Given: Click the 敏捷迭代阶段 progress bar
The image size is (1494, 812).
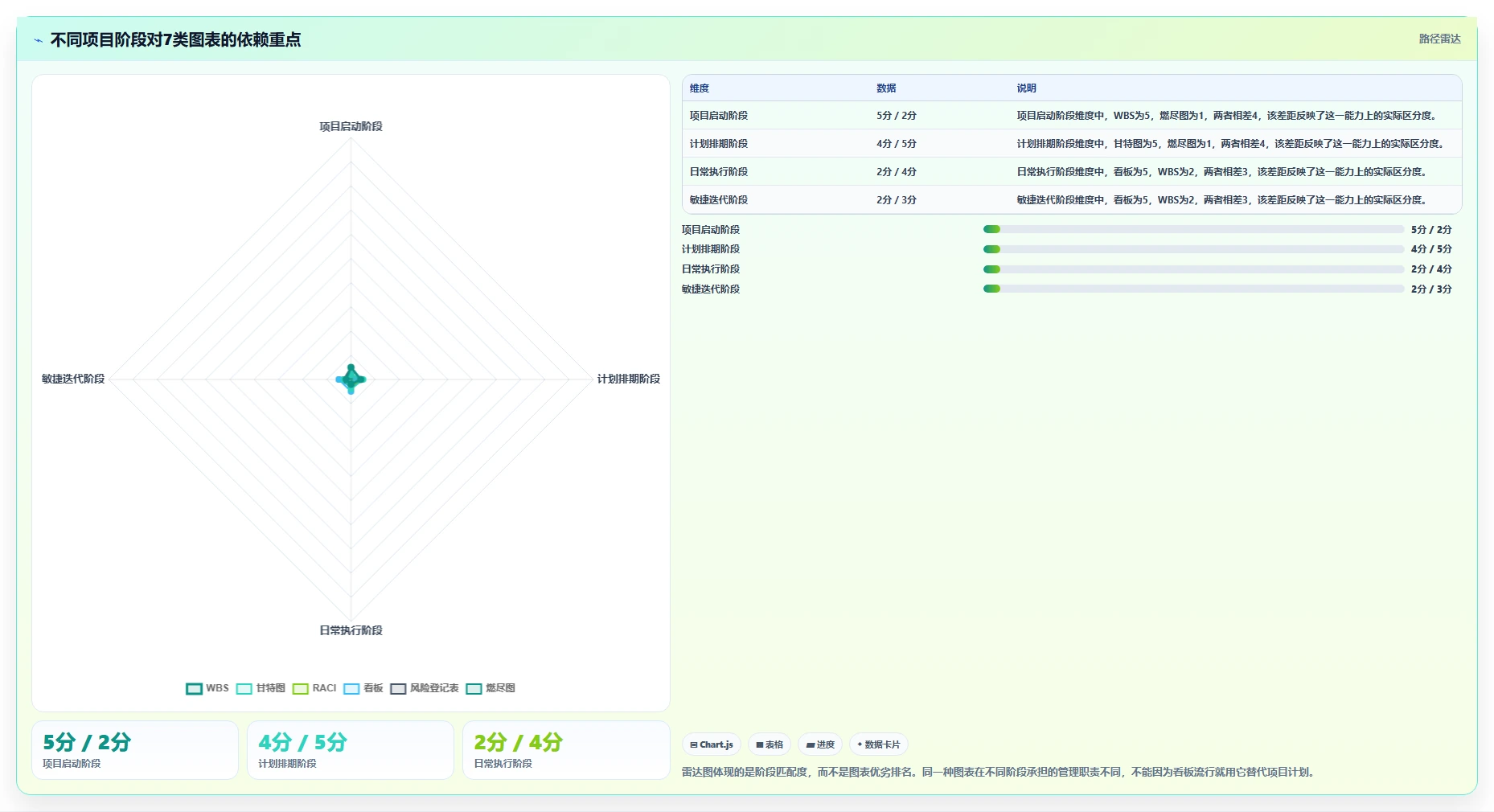Looking at the screenshot, I should pyautogui.click(x=1193, y=289).
